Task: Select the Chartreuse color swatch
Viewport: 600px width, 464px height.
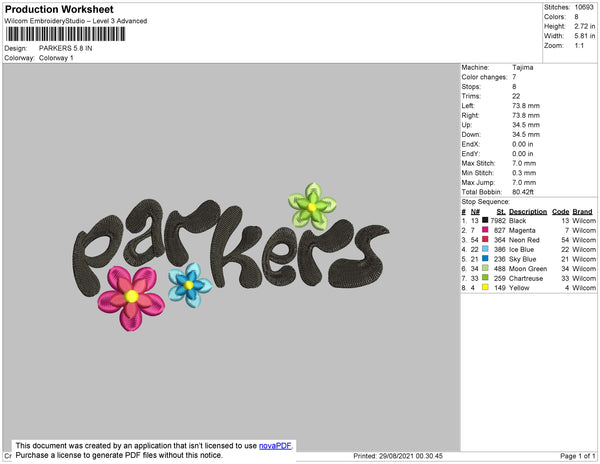Action: (x=485, y=278)
